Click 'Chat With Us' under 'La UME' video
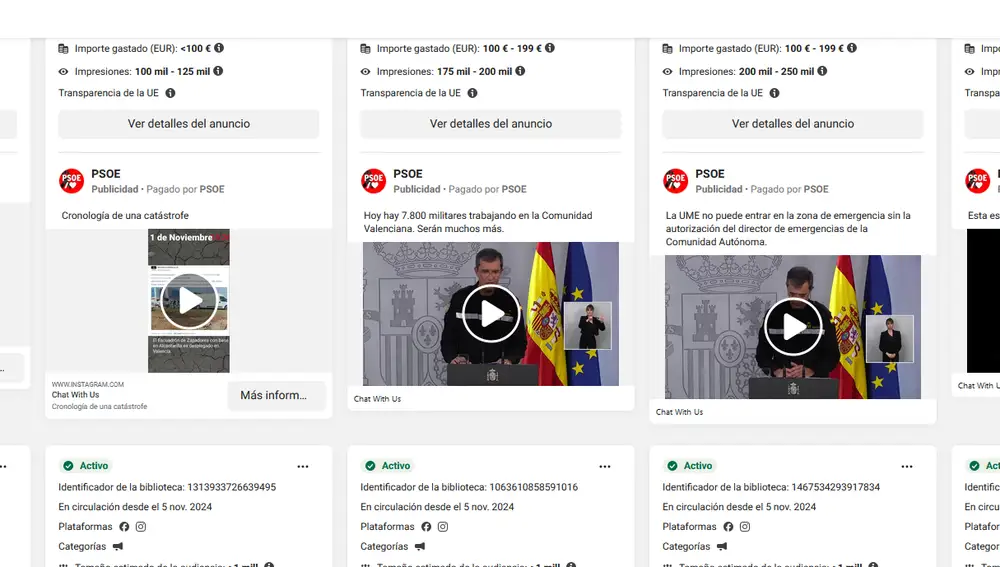This screenshot has width=1000, height=567. 679,412
